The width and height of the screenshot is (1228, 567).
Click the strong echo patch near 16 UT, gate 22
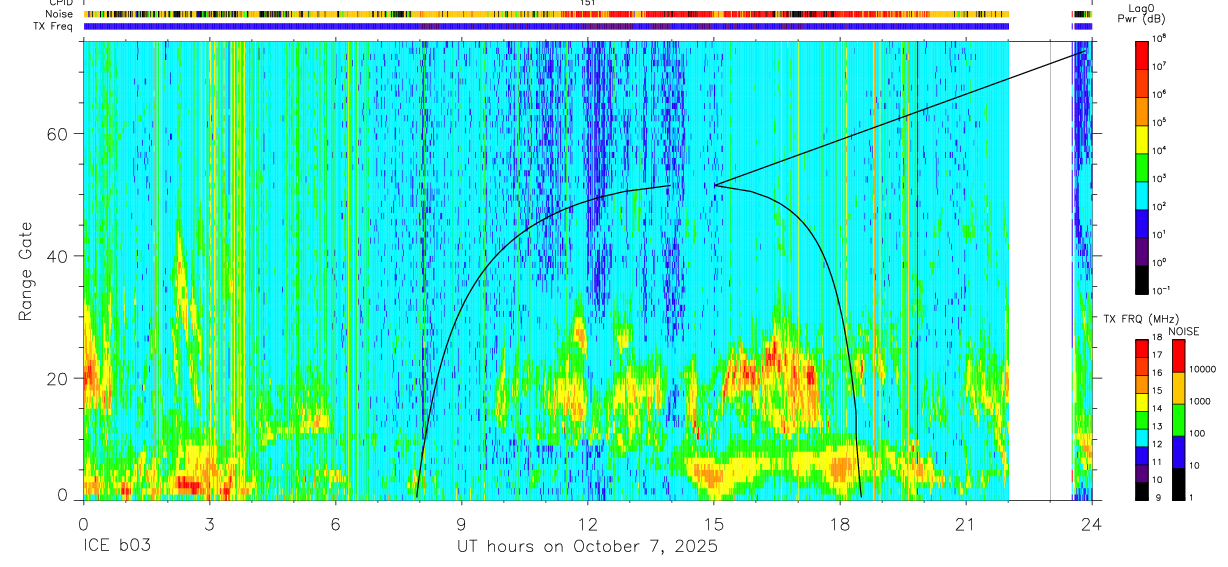point(771,368)
